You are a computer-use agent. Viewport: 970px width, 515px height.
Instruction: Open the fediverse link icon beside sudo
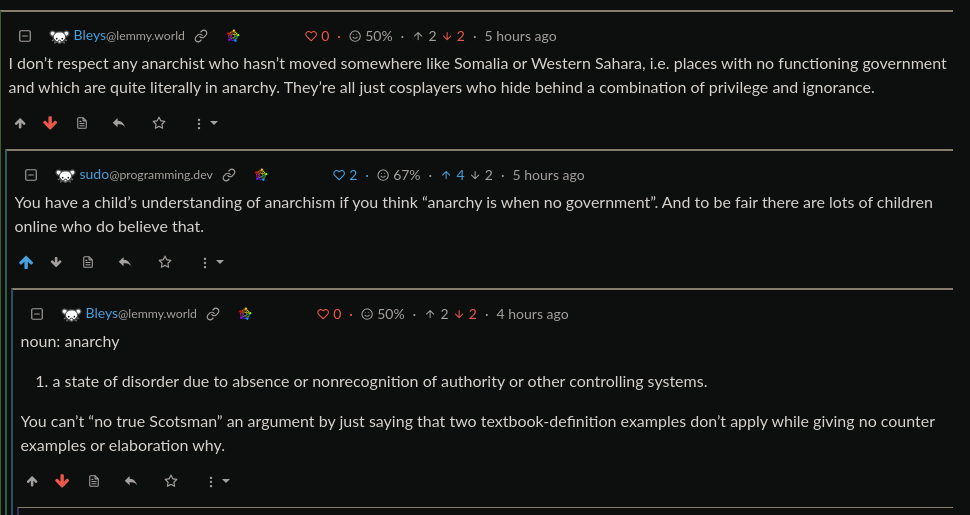[x=261, y=175]
